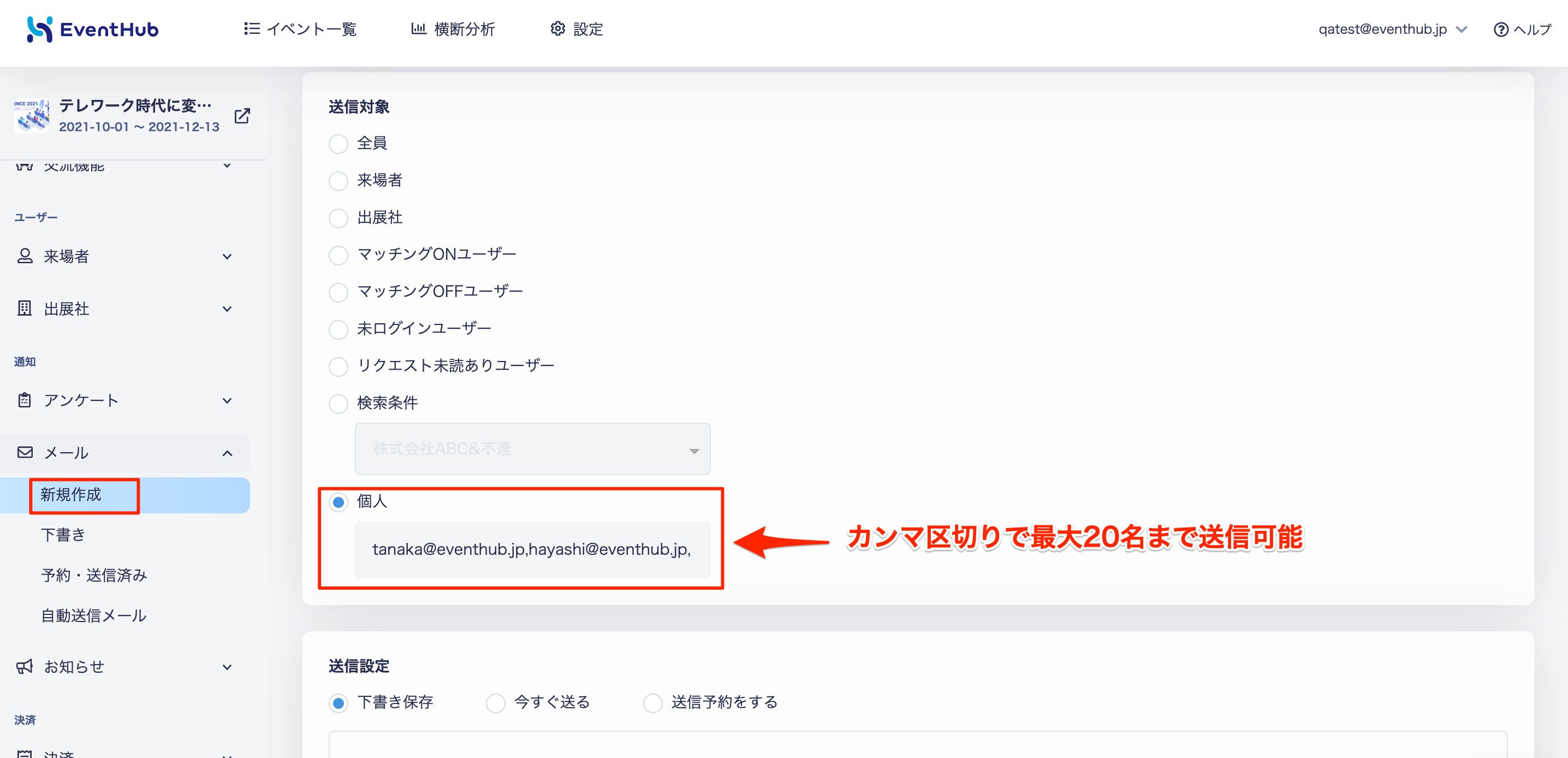This screenshot has height=758, width=1568.
Task: Select マッチングONユーザー radio button
Action: 338,255
